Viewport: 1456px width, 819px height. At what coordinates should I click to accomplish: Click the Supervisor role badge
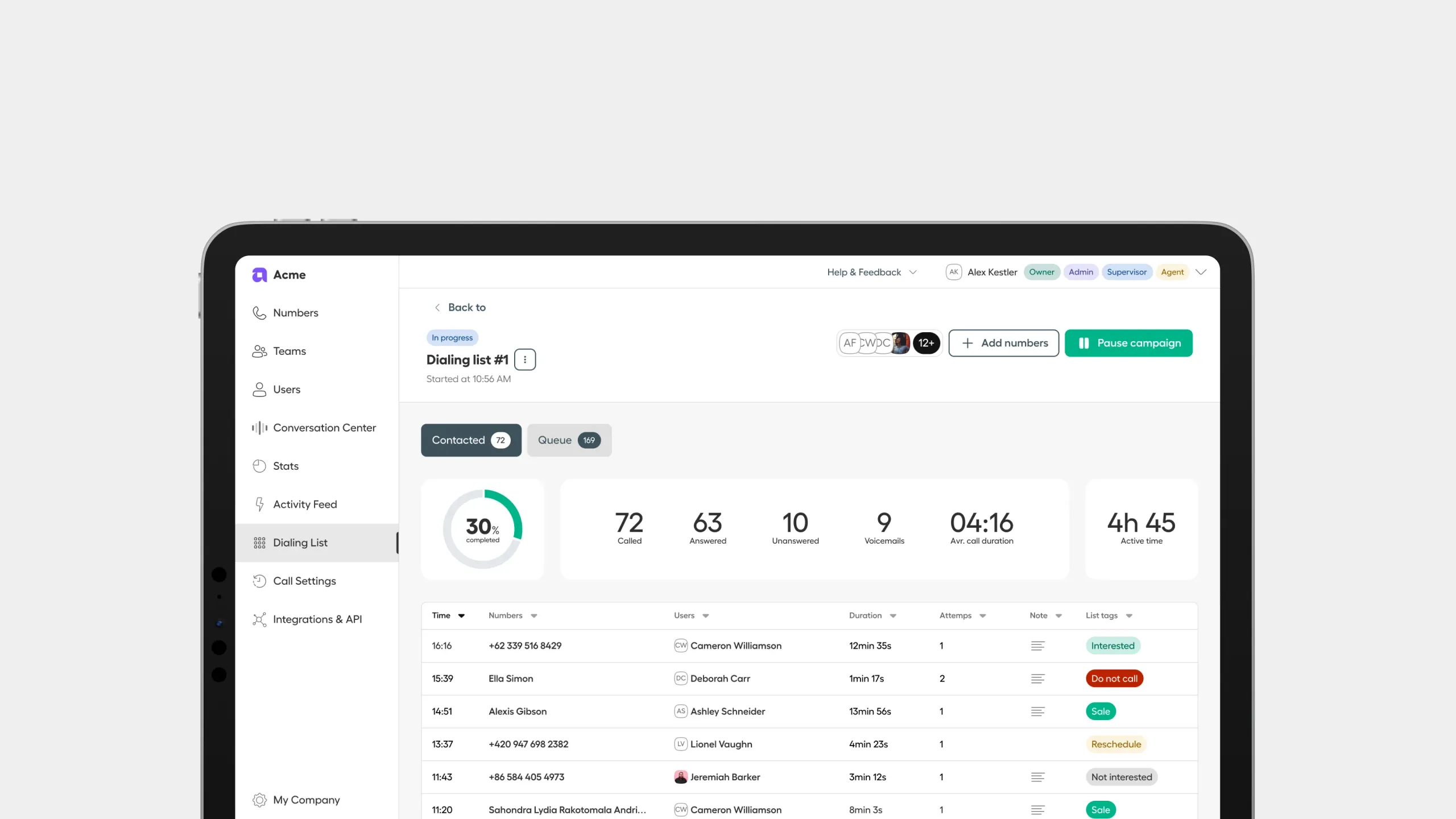click(1127, 272)
